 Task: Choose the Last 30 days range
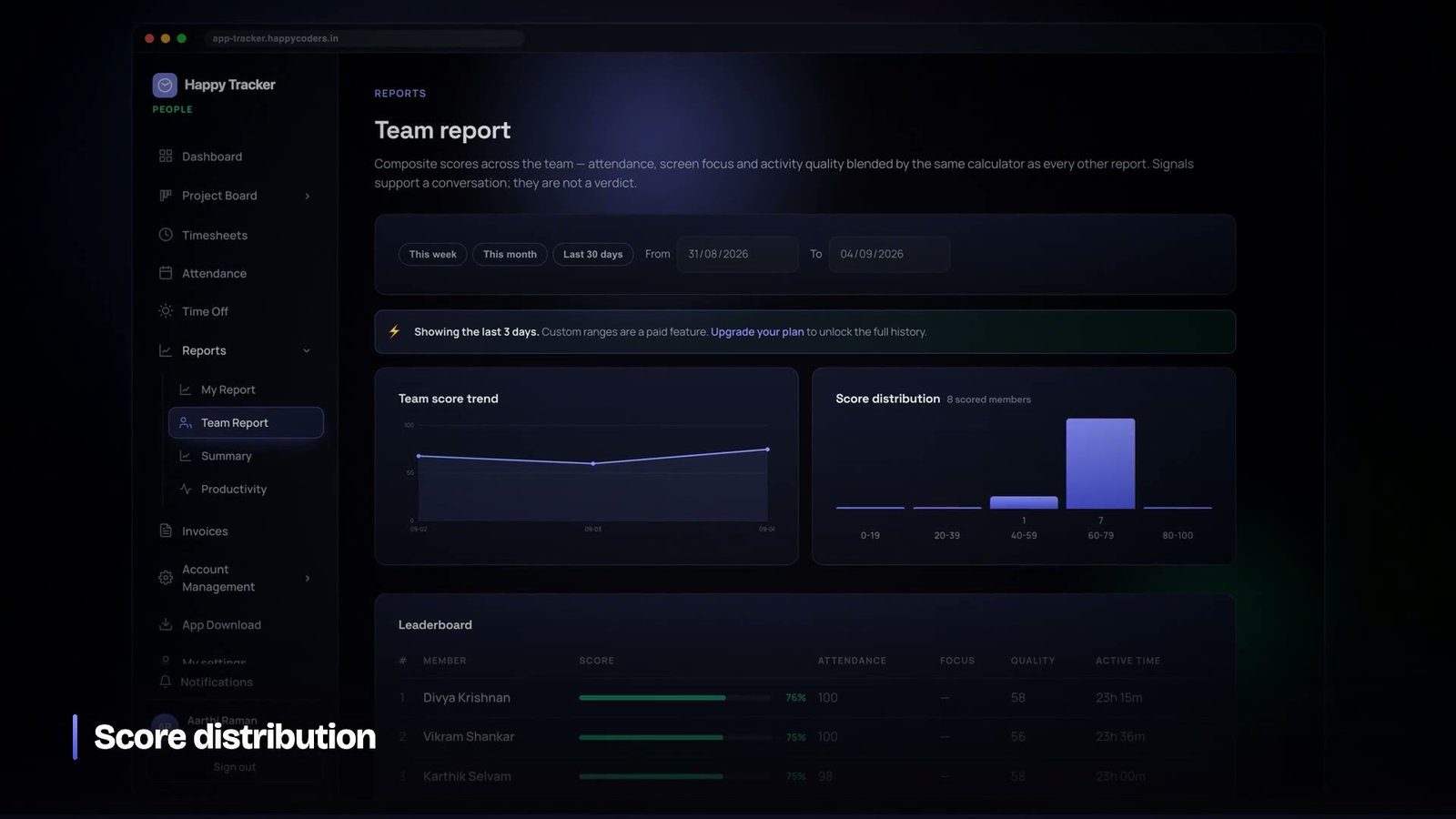point(593,254)
